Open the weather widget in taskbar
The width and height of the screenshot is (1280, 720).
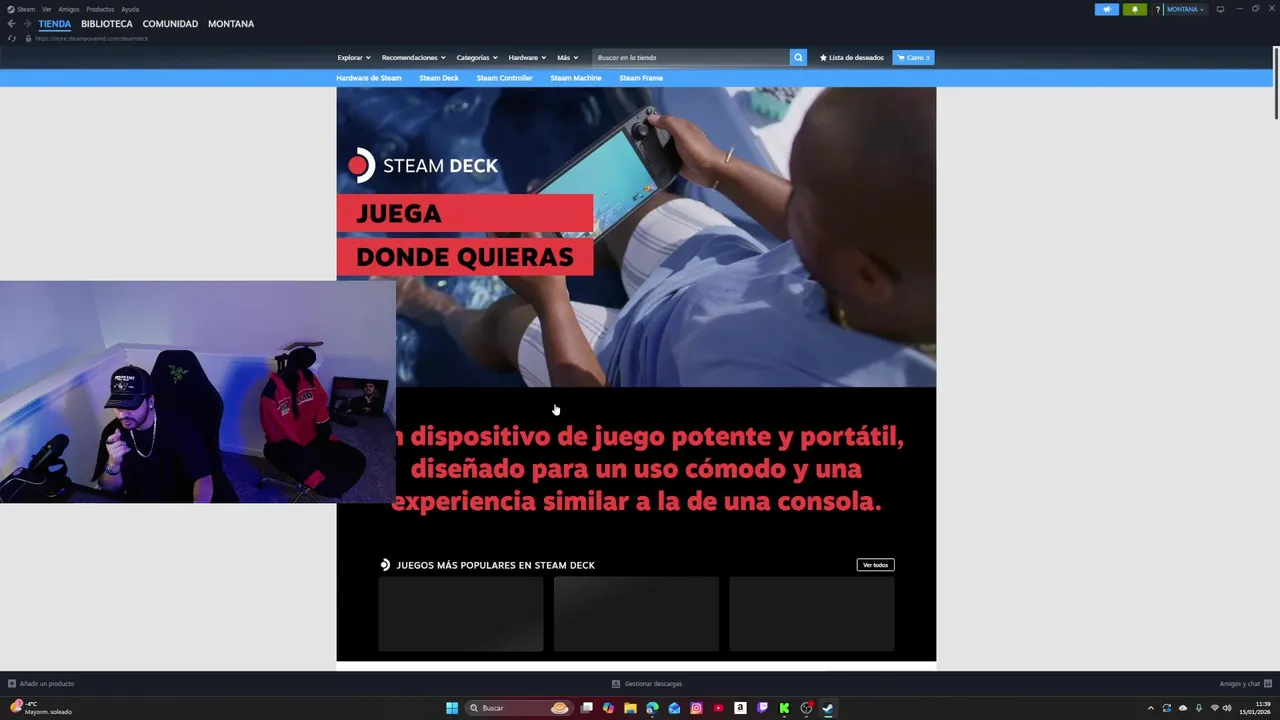click(41, 708)
